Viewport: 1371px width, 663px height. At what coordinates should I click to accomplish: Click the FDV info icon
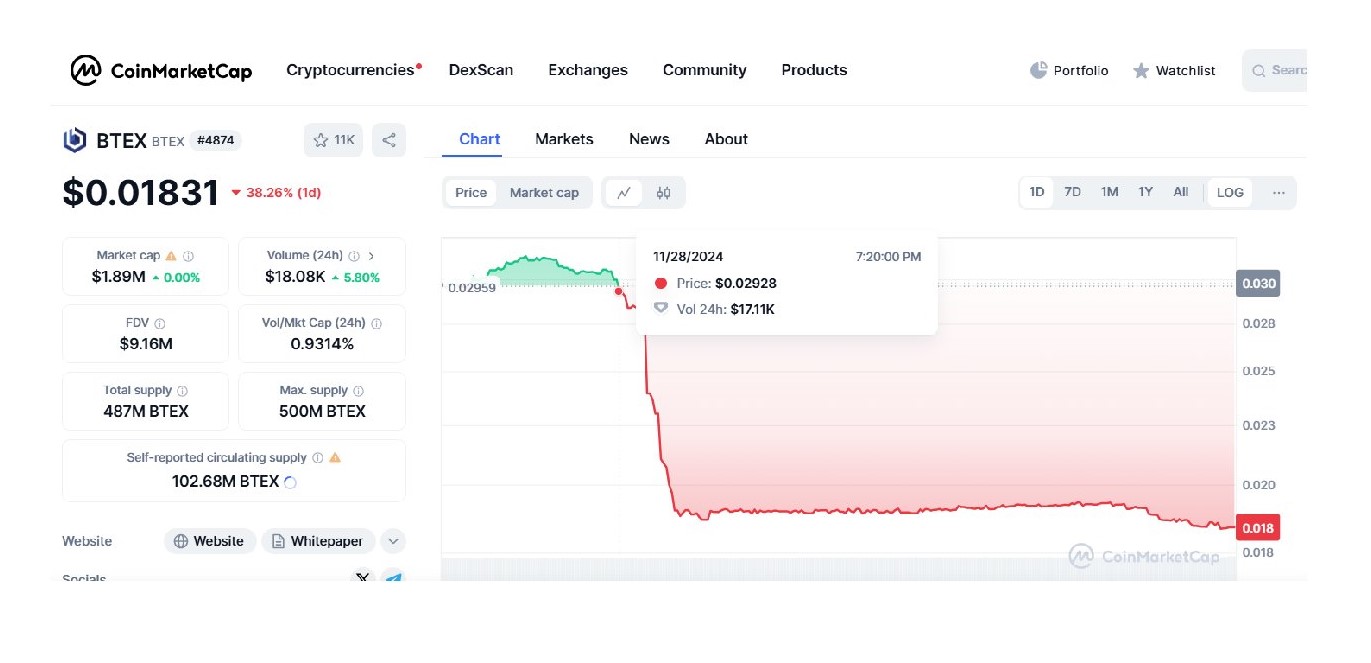(x=160, y=324)
